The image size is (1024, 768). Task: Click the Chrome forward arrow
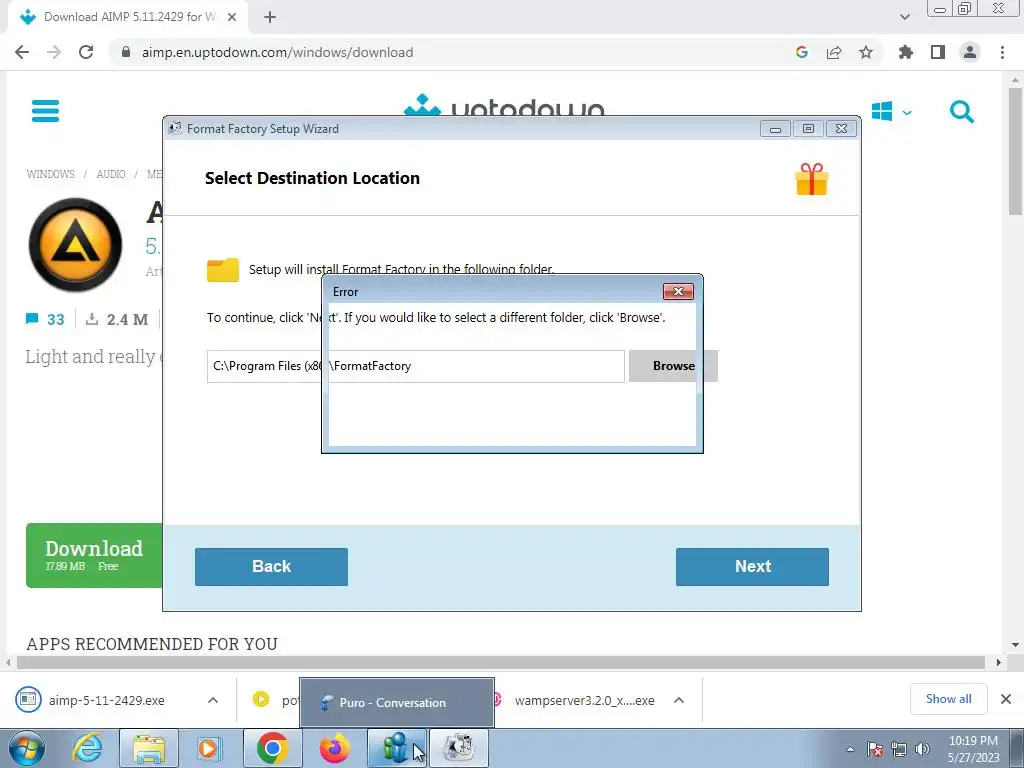click(54, 52)
